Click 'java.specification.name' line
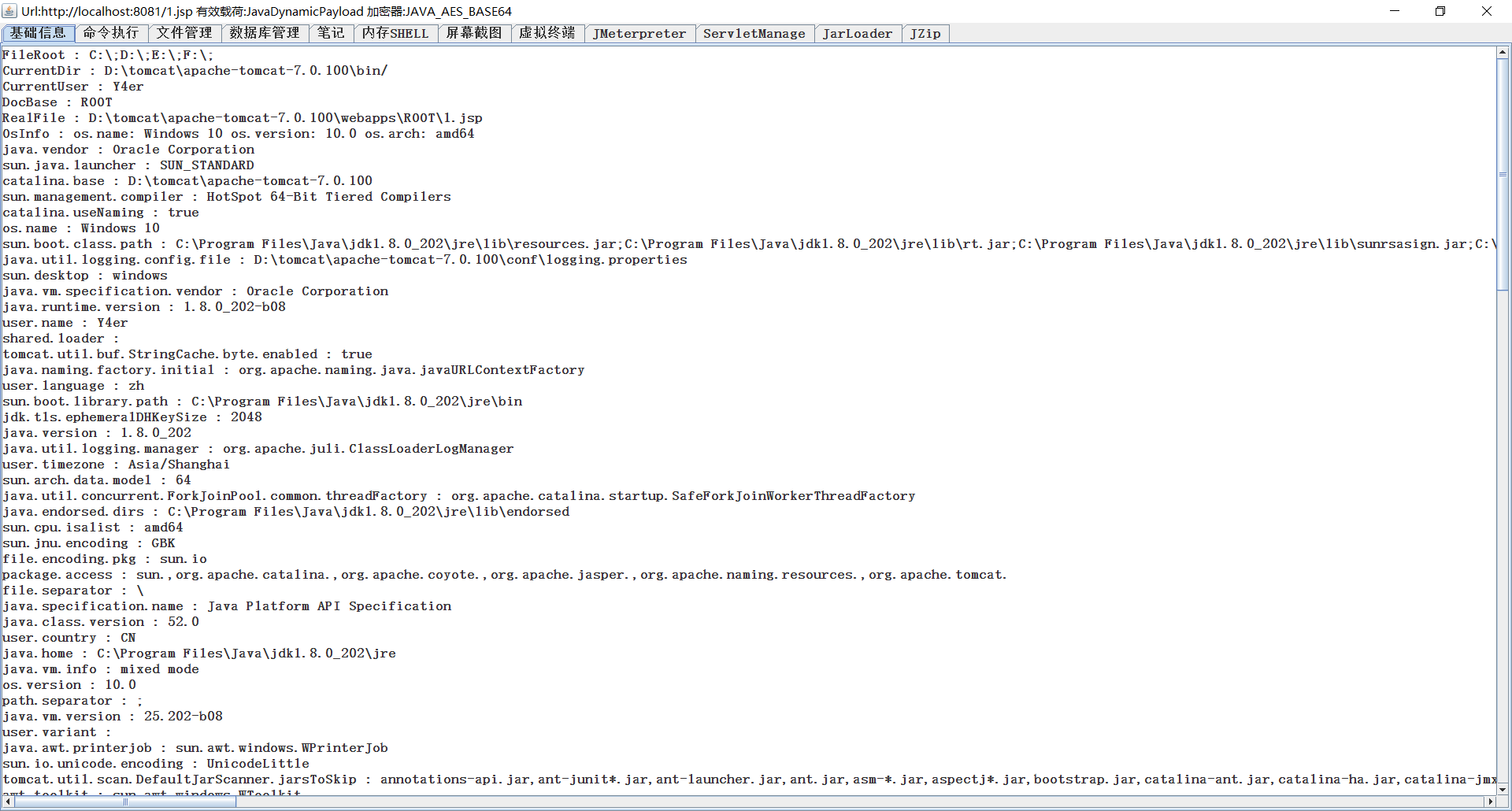The image size is (1512, 811). pyautogui.click(x=227, y=606)
